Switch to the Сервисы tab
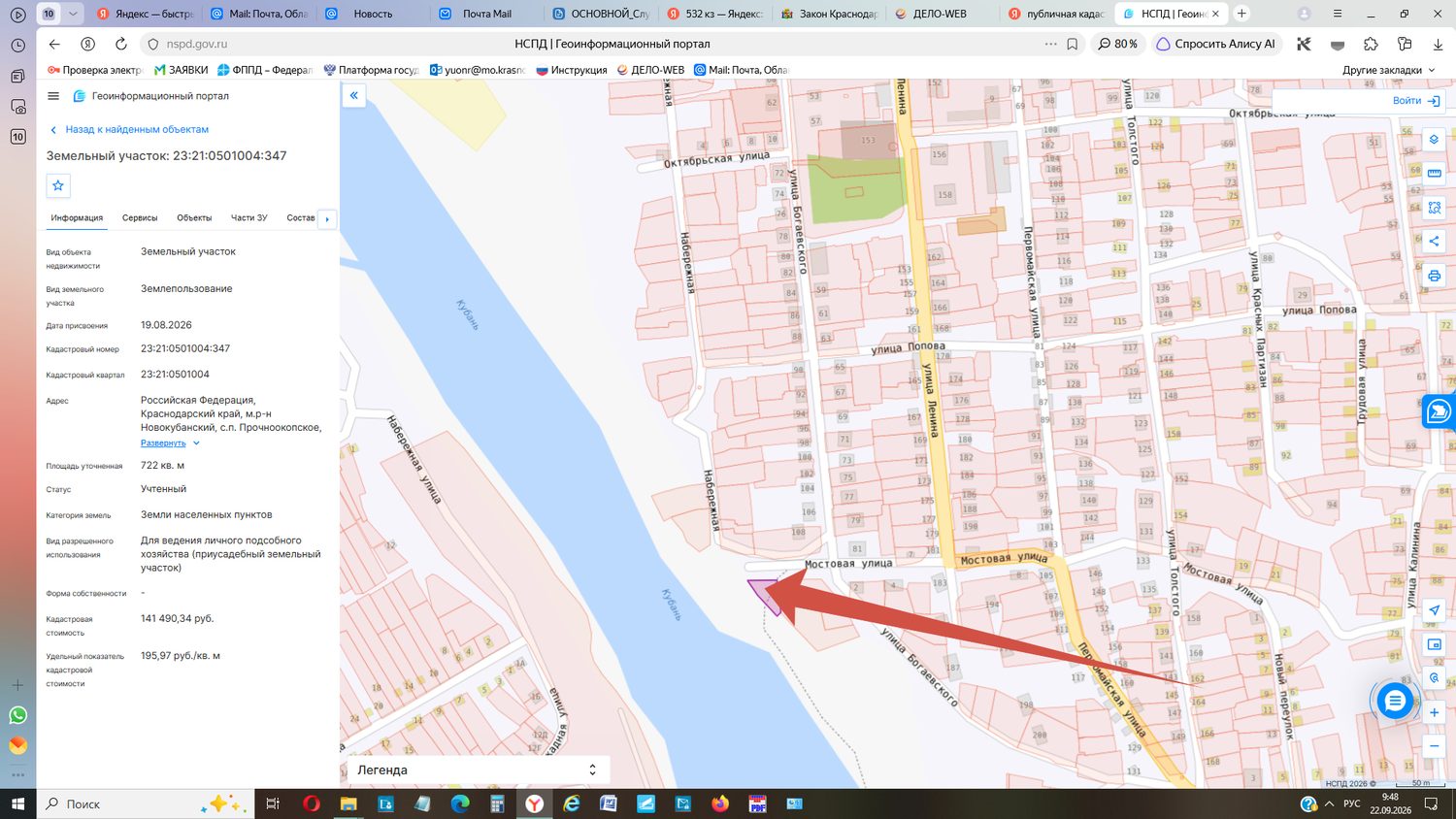The width and height of the screenshot is (1456, 819). click(x=140, y=218)
